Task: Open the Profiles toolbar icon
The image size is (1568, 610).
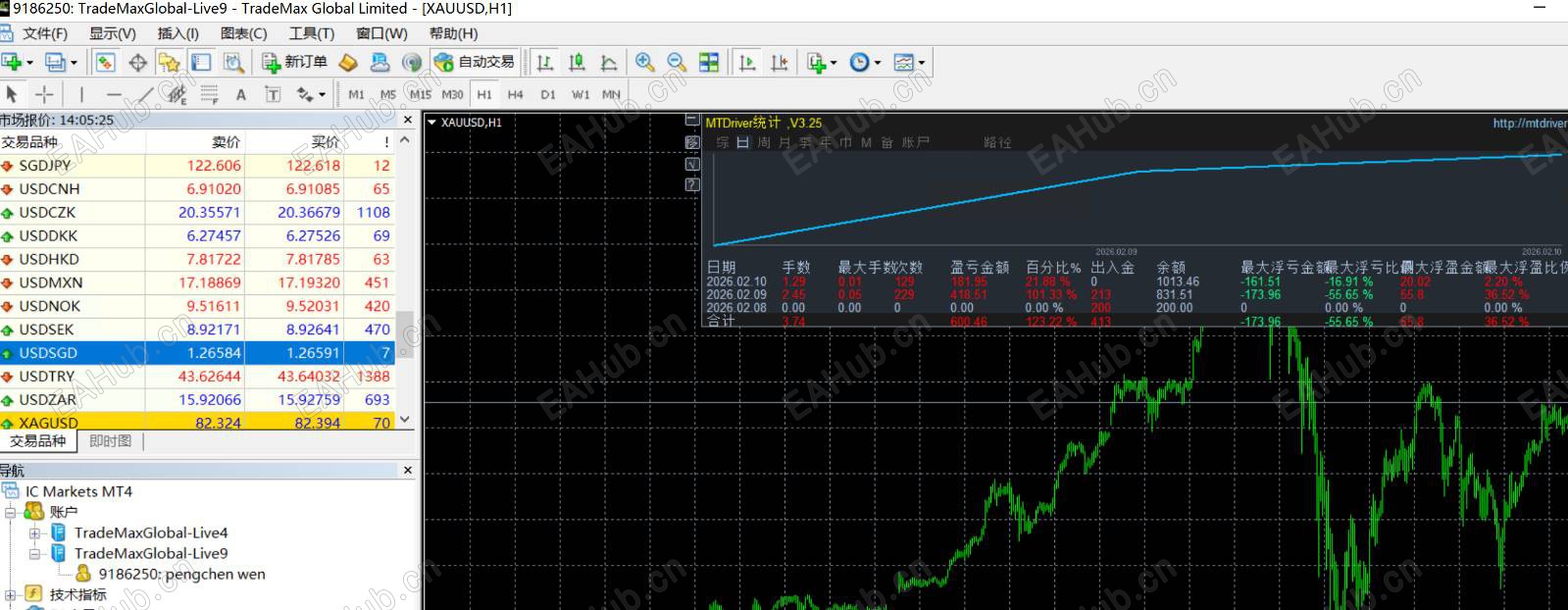Action: coord(55,62)
